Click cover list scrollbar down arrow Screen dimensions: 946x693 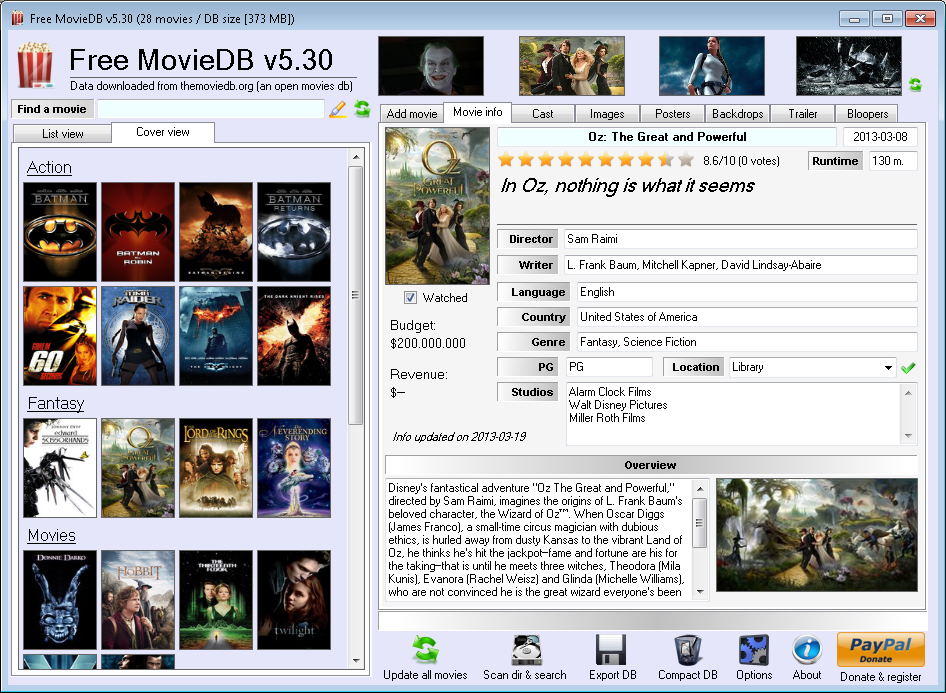coord(355,660)
